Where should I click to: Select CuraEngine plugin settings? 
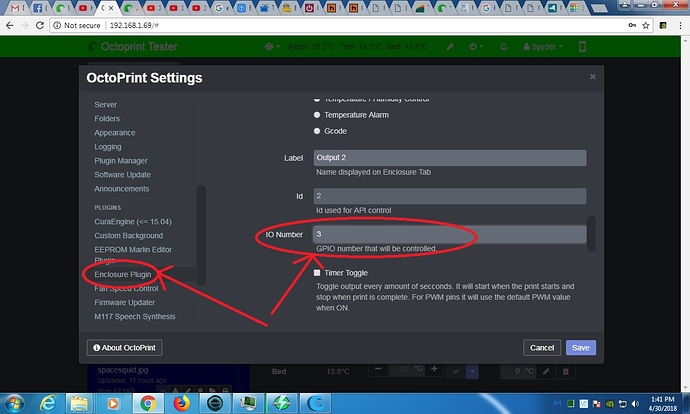click(133, 222)
